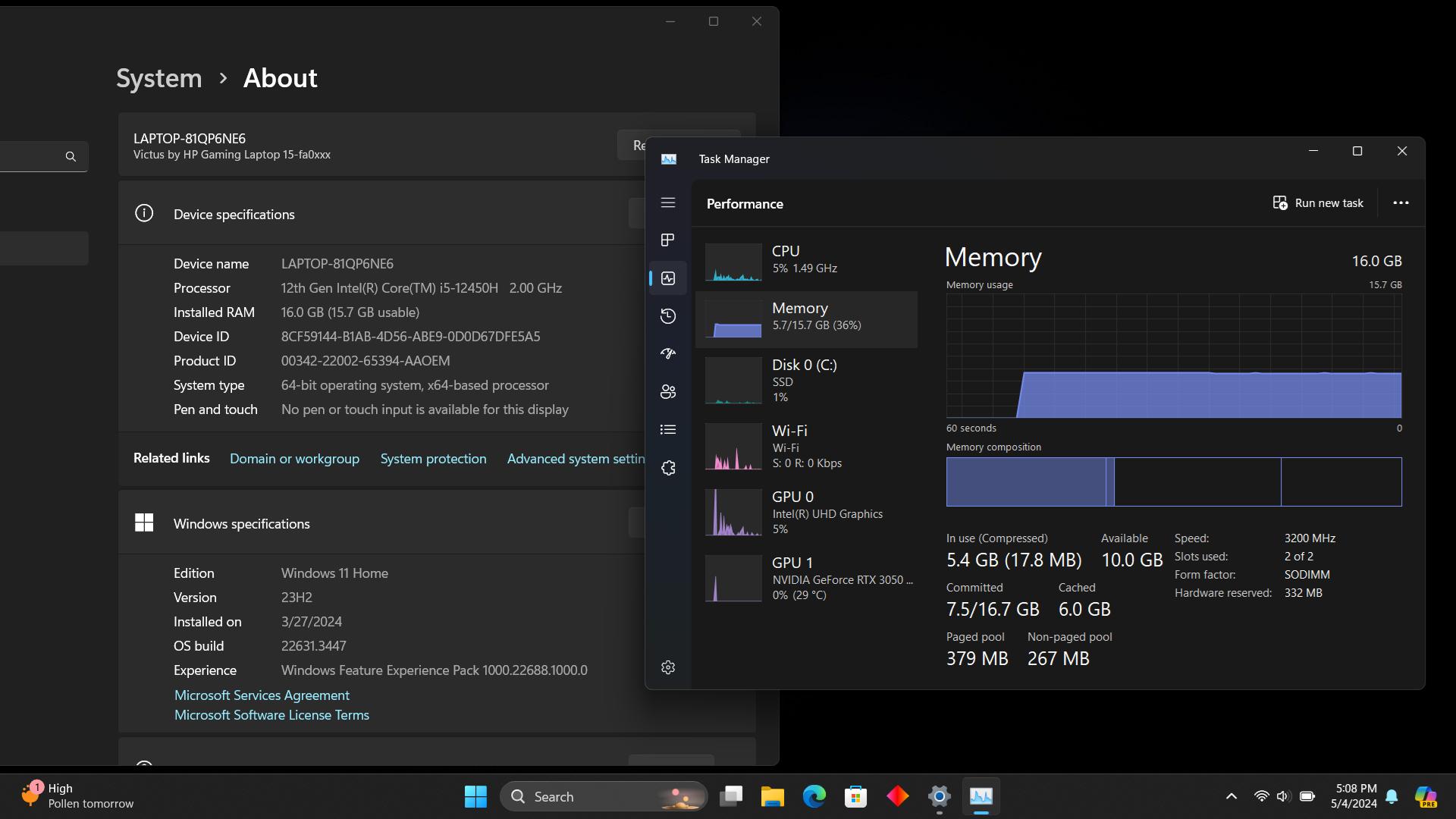Open Task Manager settings gear
This screenshot has width=1456, height=819.
667,667
